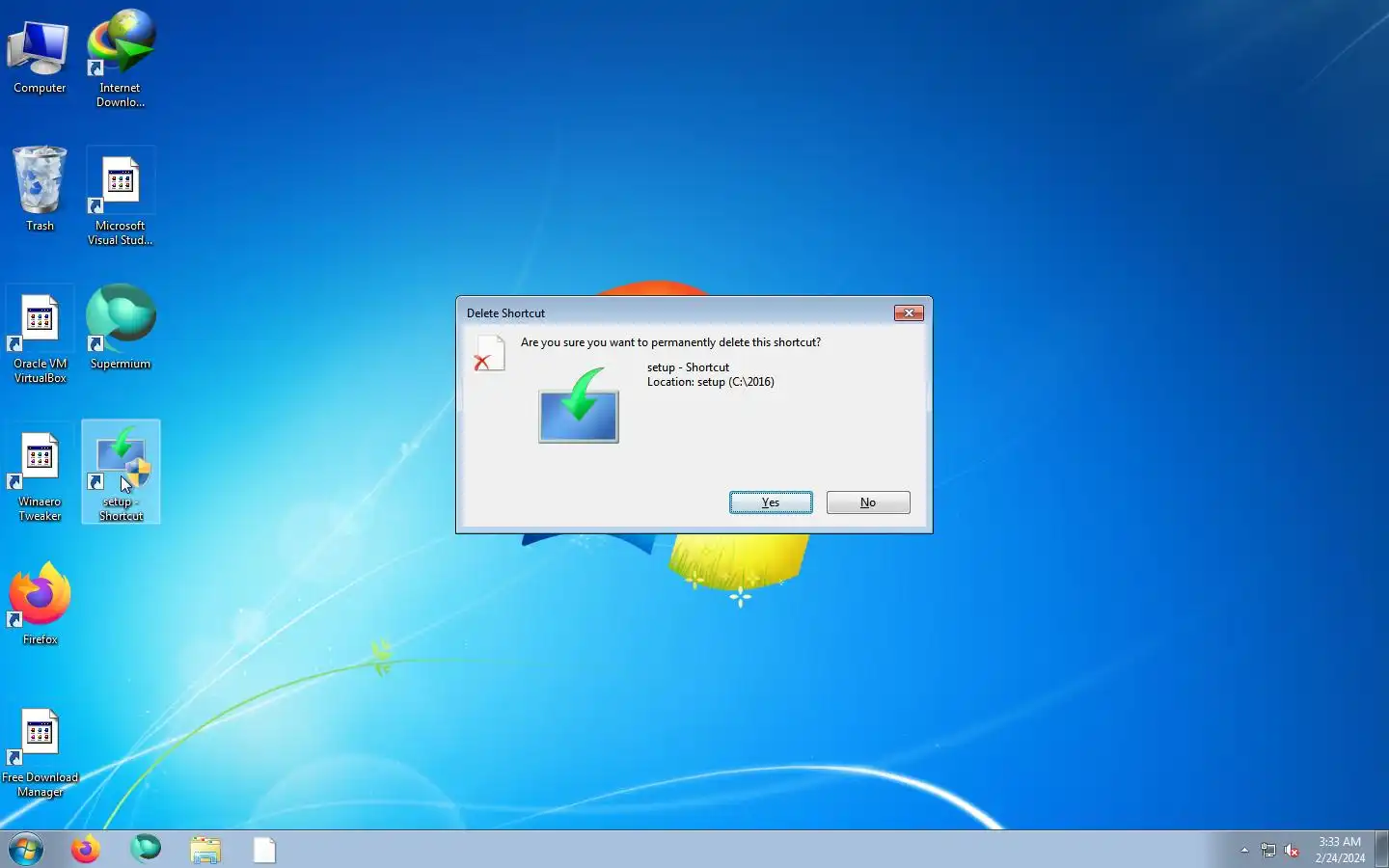Launch Supermium from the taskbar
This screenshot has height=868, width=1389.
(146, 849)
